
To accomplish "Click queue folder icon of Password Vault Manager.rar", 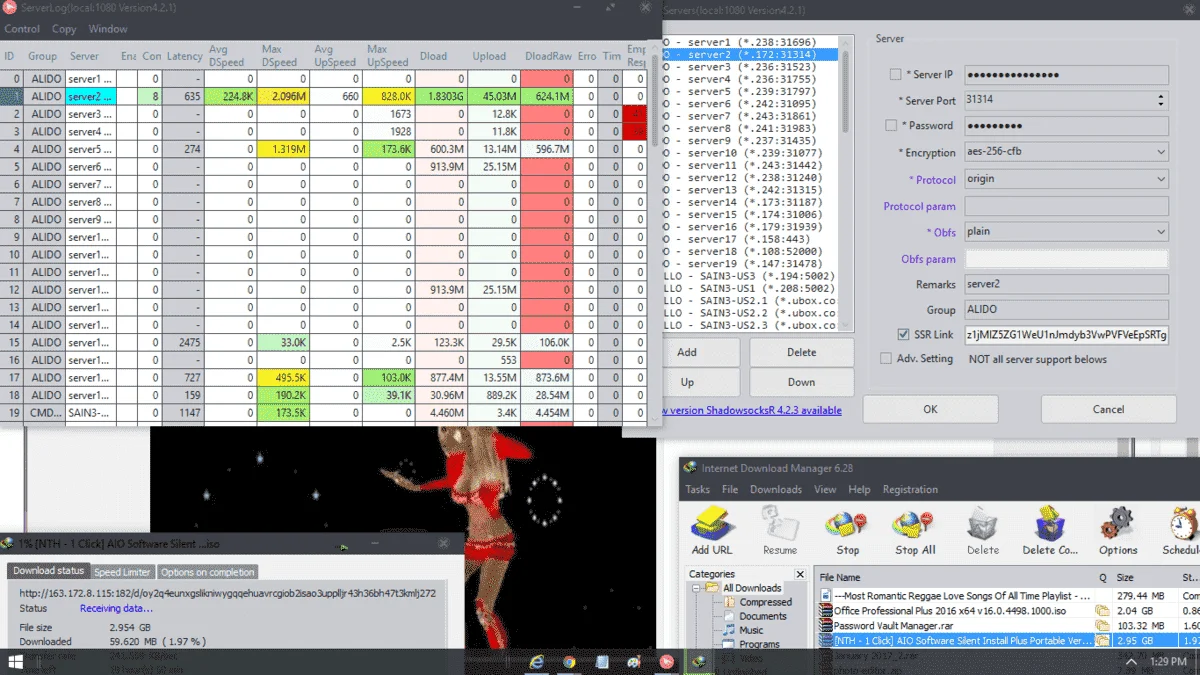I will 1102,625.
